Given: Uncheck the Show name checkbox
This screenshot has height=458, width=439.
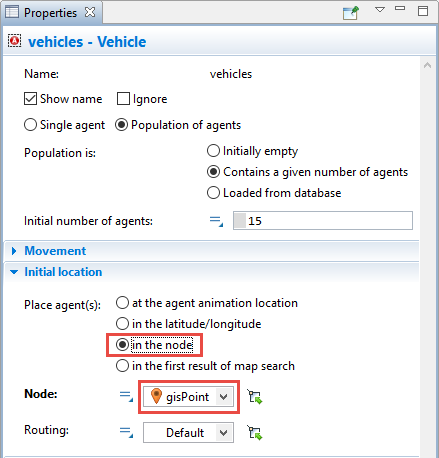Looking at the screenshot, I should pyautogui.click(x=30, y=99).
